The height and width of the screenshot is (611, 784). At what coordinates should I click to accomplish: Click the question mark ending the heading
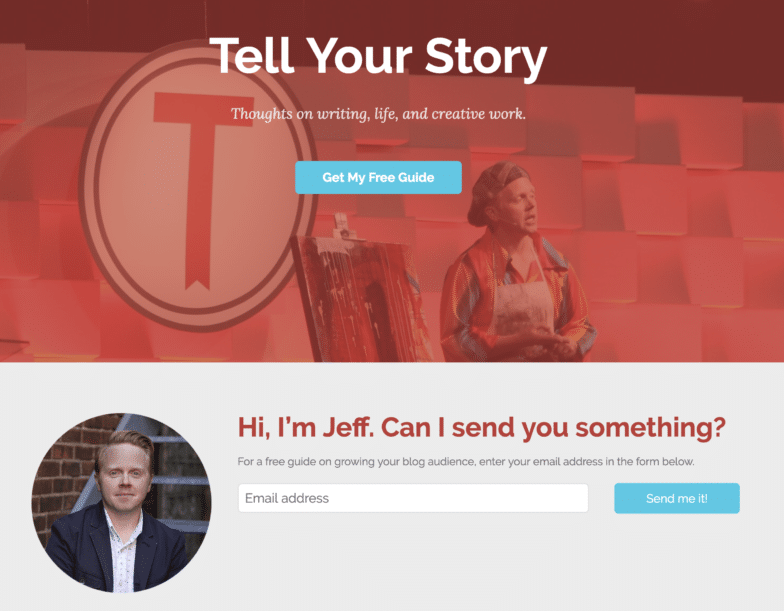tap(718, 426)
